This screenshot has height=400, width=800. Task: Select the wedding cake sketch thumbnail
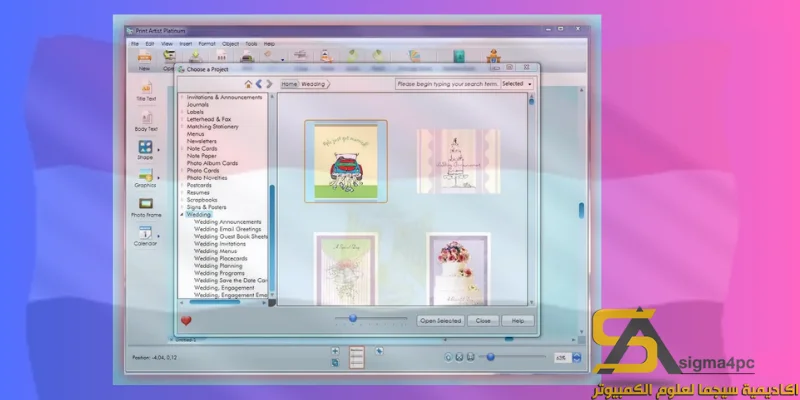pyautogui.click(x=458, y=161)
